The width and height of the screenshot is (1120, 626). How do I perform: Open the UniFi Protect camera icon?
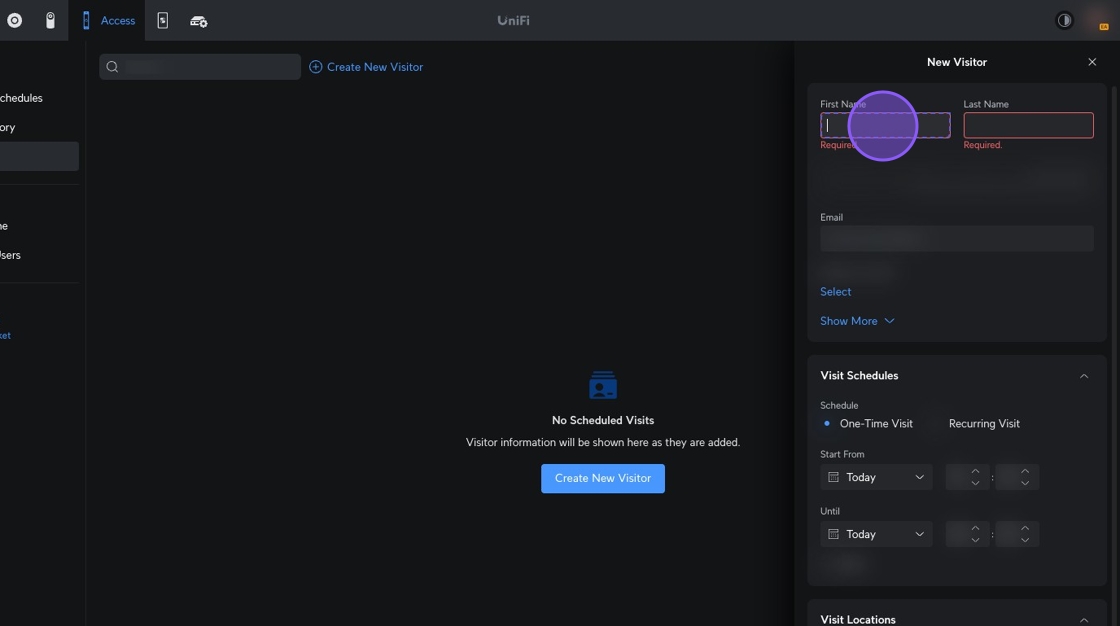click(x=50, y=20)
